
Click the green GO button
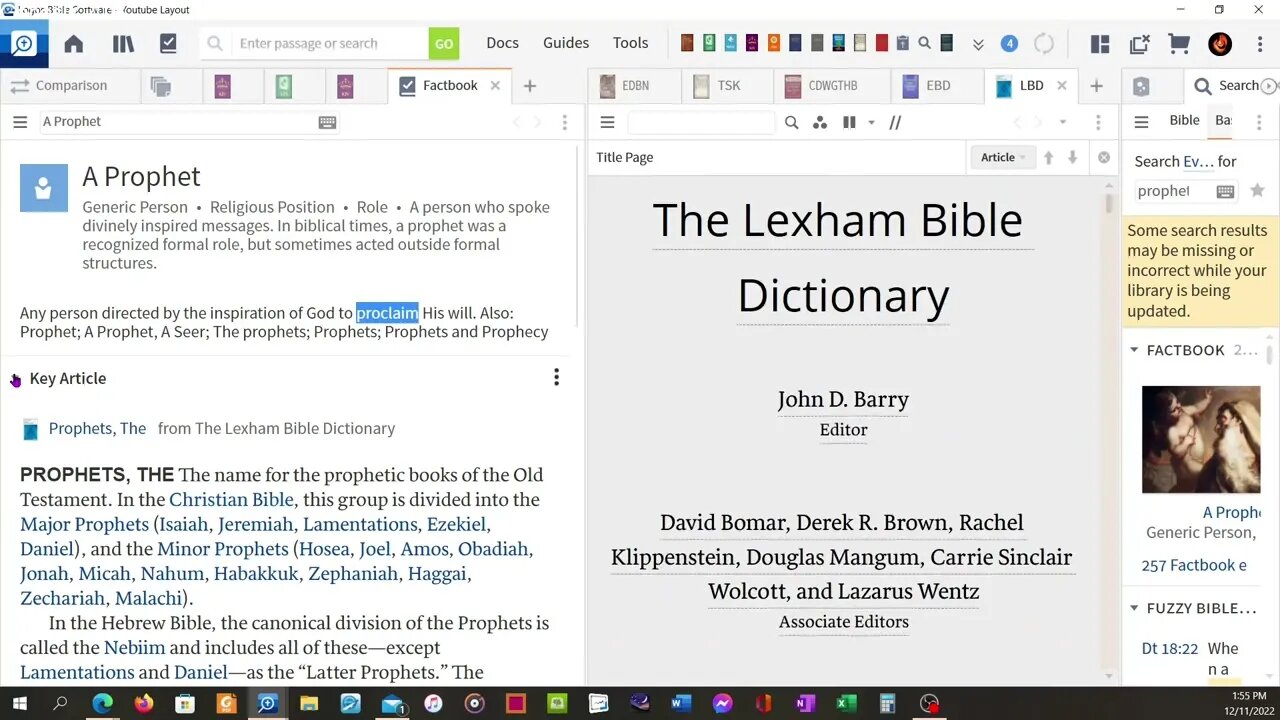pos(444,43)
